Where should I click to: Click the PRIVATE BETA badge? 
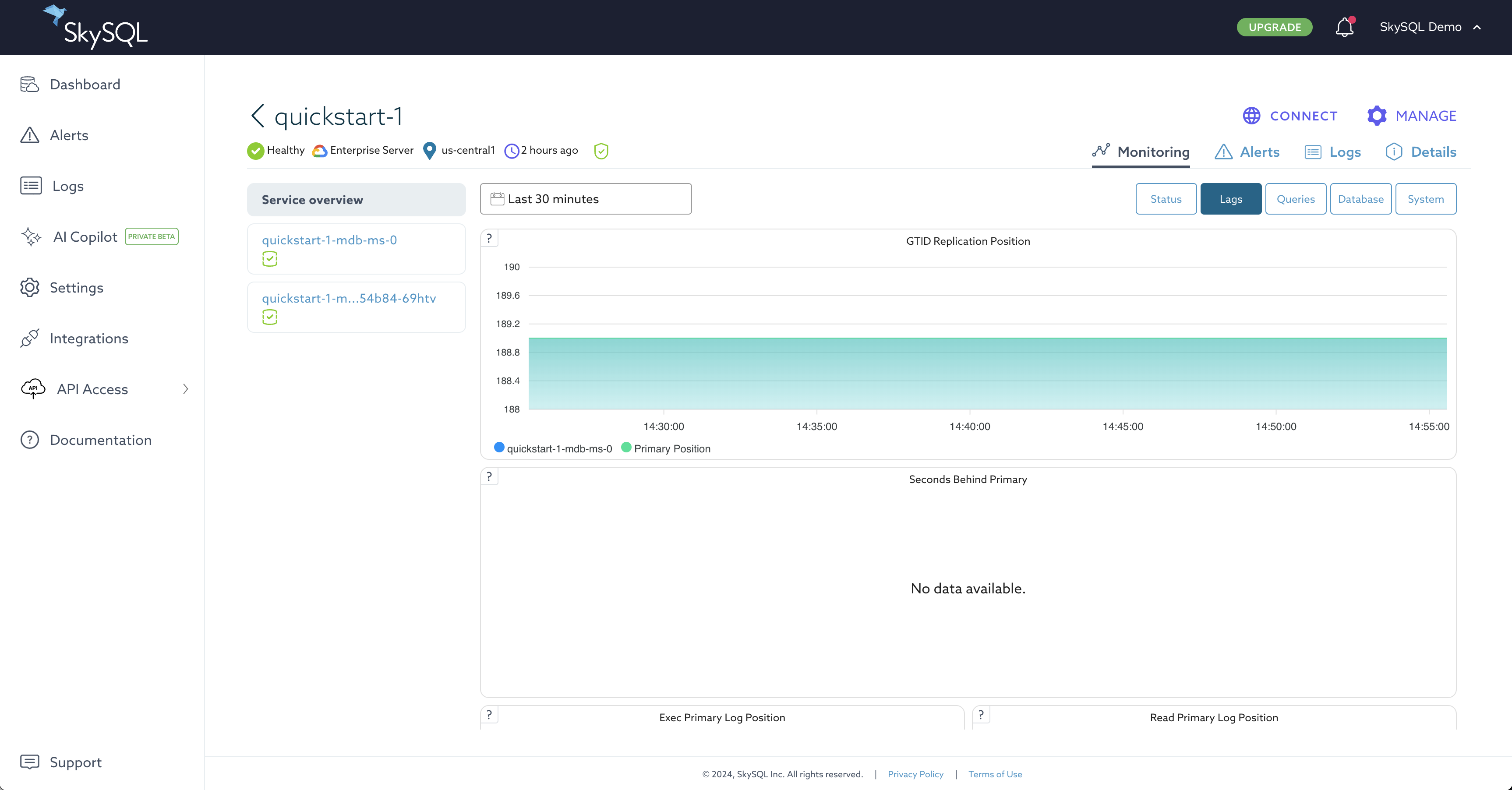pyautogui.click(x=152, y=236)
